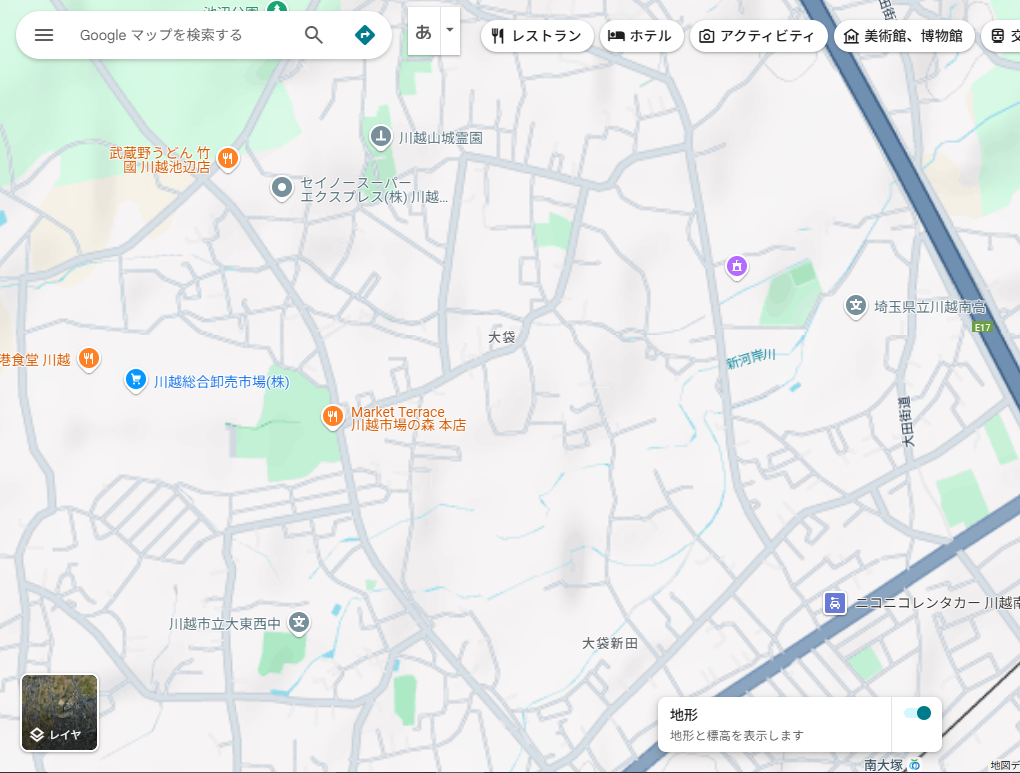Open the レイヤ layers thumbnail

click(x=58, y=712)
